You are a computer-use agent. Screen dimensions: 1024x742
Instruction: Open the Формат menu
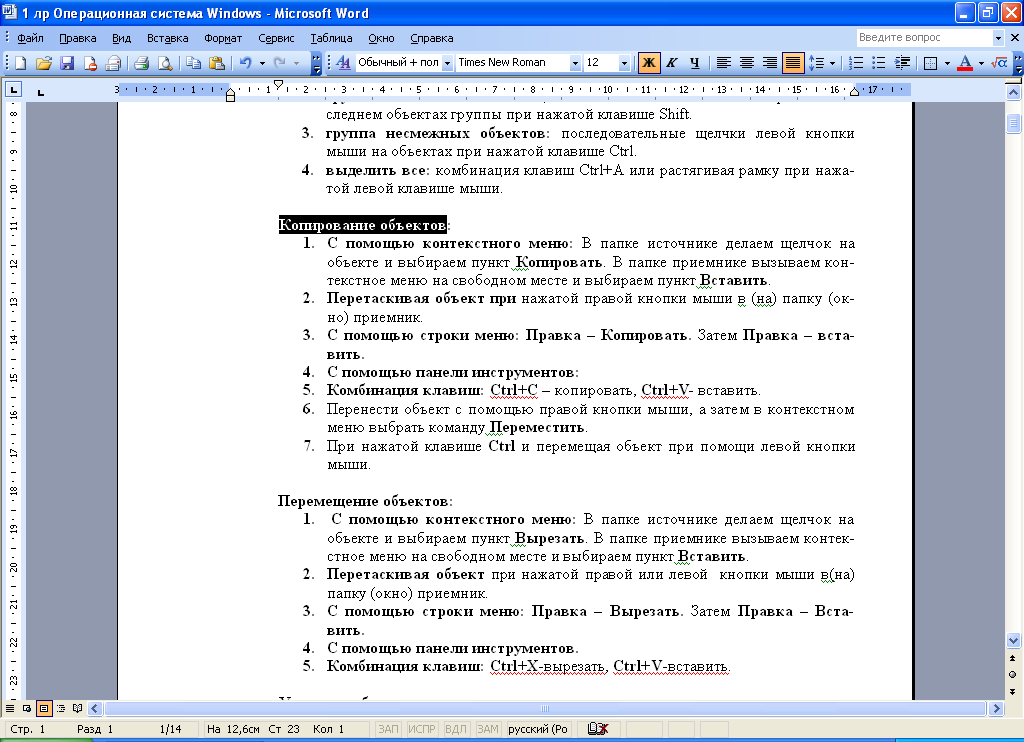223,39
